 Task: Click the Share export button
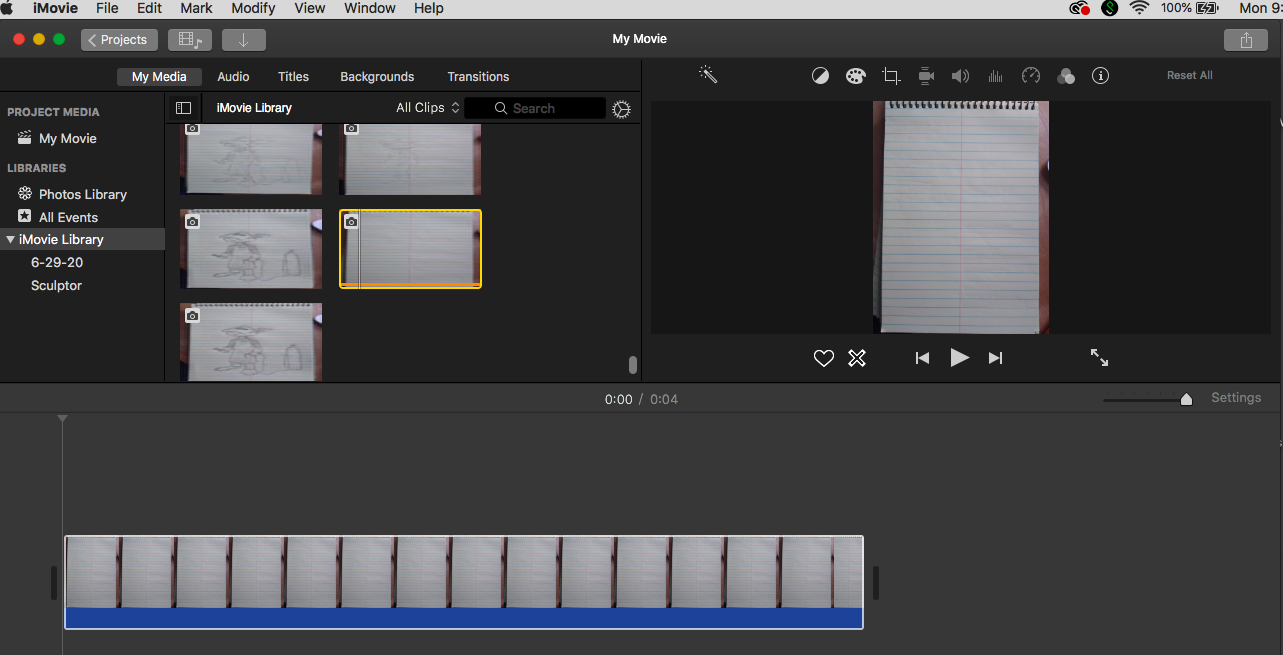coord(1245,40)
